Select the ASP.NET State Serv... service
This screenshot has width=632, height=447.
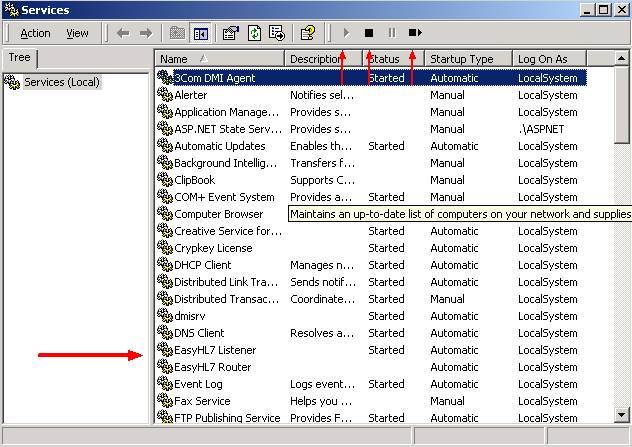(x=371, y=129)
